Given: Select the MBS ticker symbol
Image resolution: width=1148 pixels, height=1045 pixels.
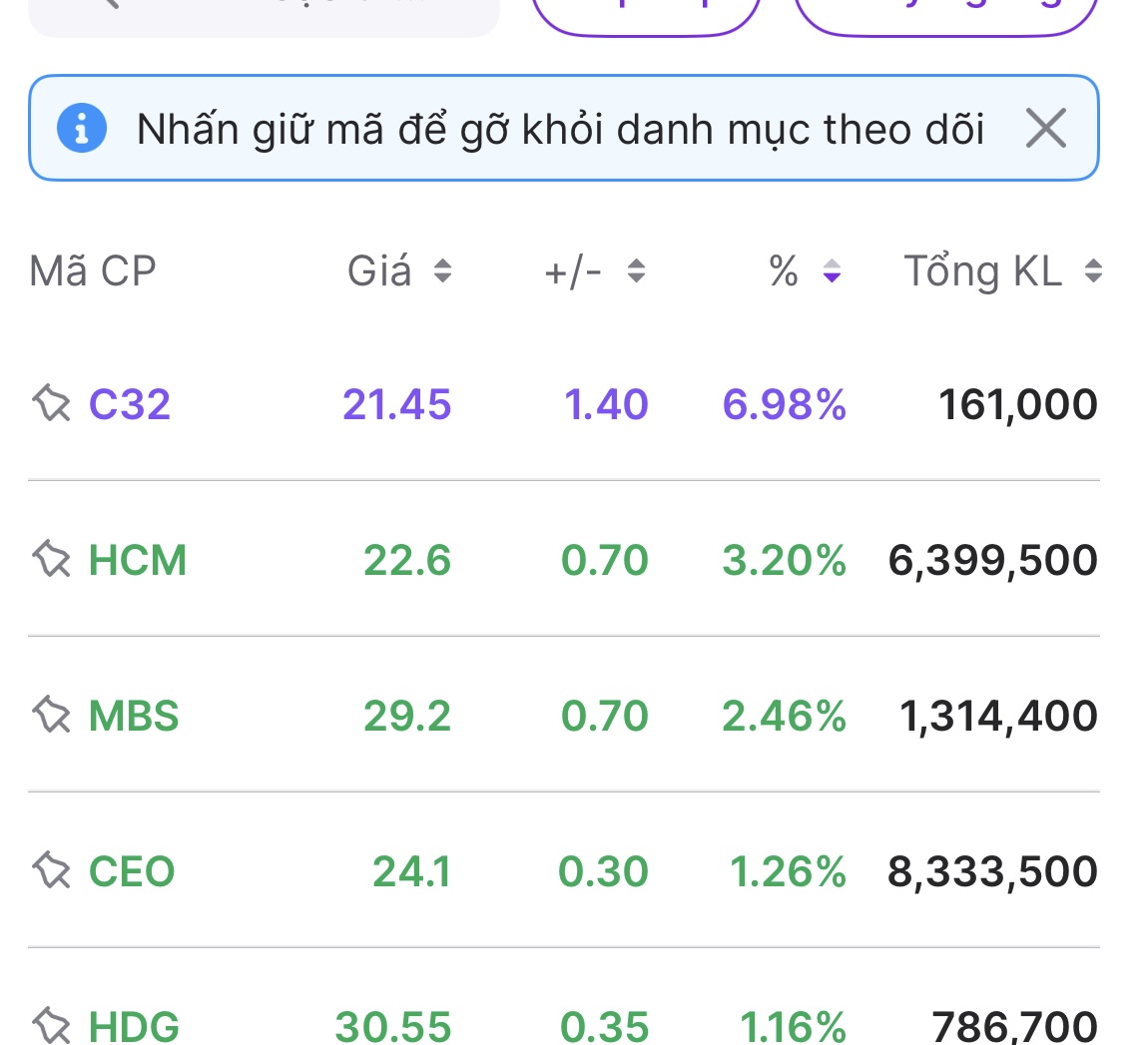Looking at the screenshot, I should (134, 716).
